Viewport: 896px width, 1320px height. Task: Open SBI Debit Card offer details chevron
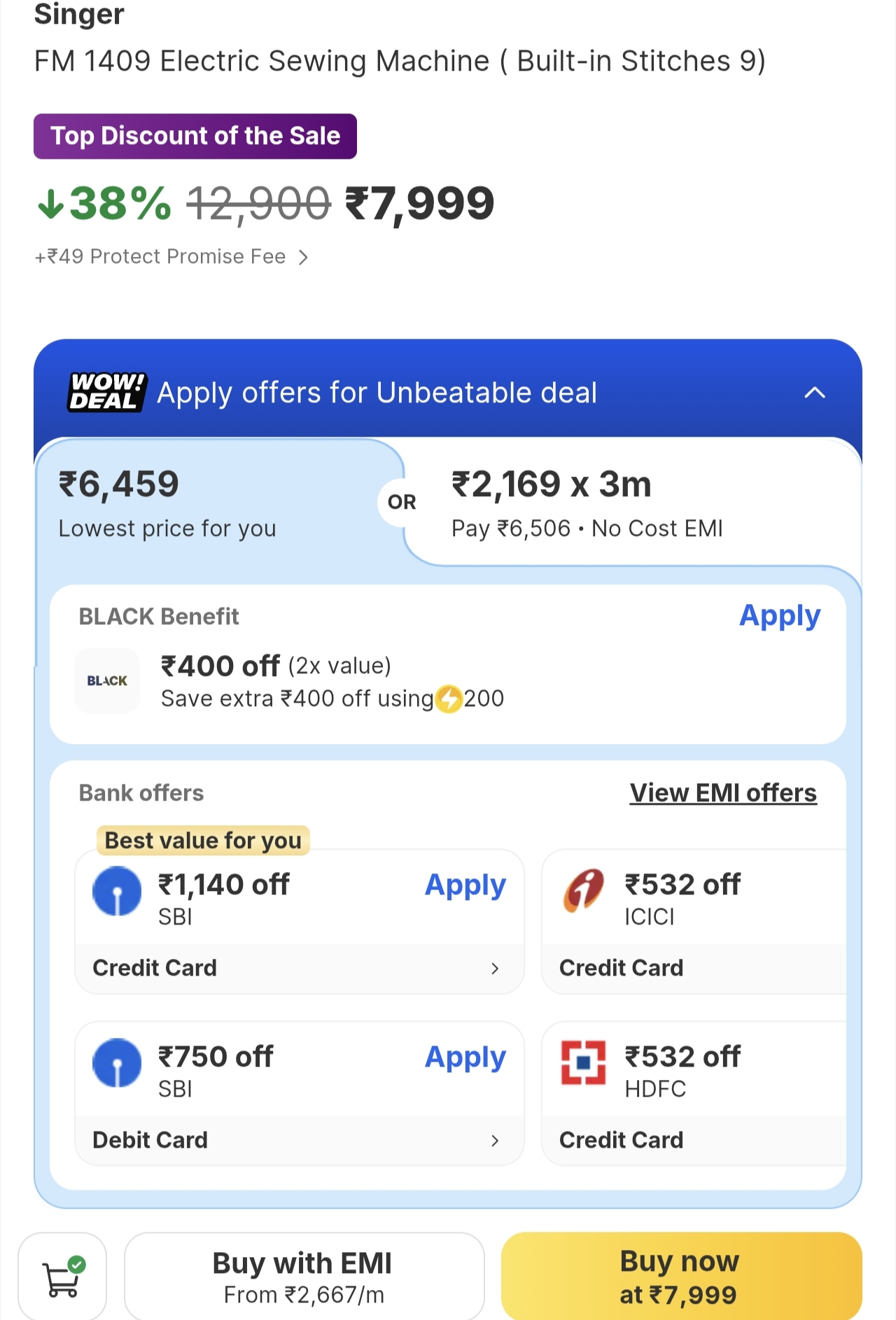tap(495, 1140)
